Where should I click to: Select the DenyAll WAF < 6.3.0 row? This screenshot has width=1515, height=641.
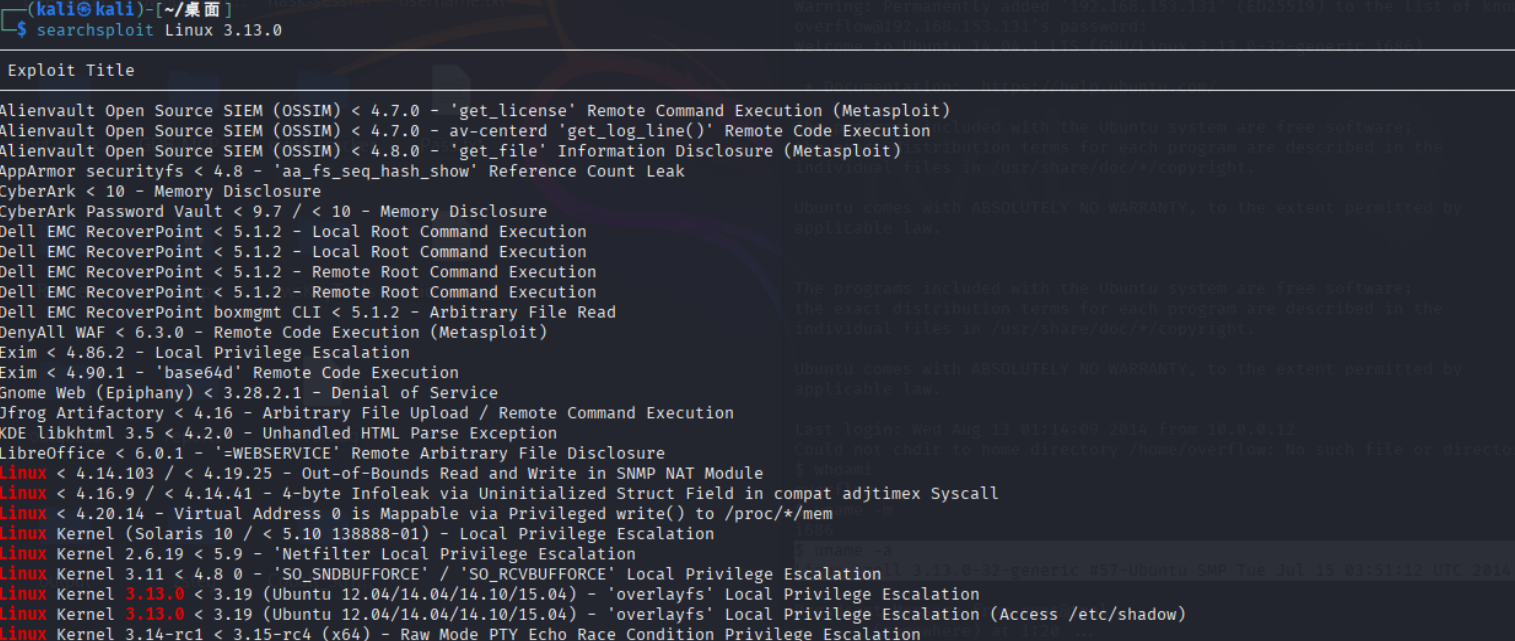pyautogui.click(x=274, y=332)
